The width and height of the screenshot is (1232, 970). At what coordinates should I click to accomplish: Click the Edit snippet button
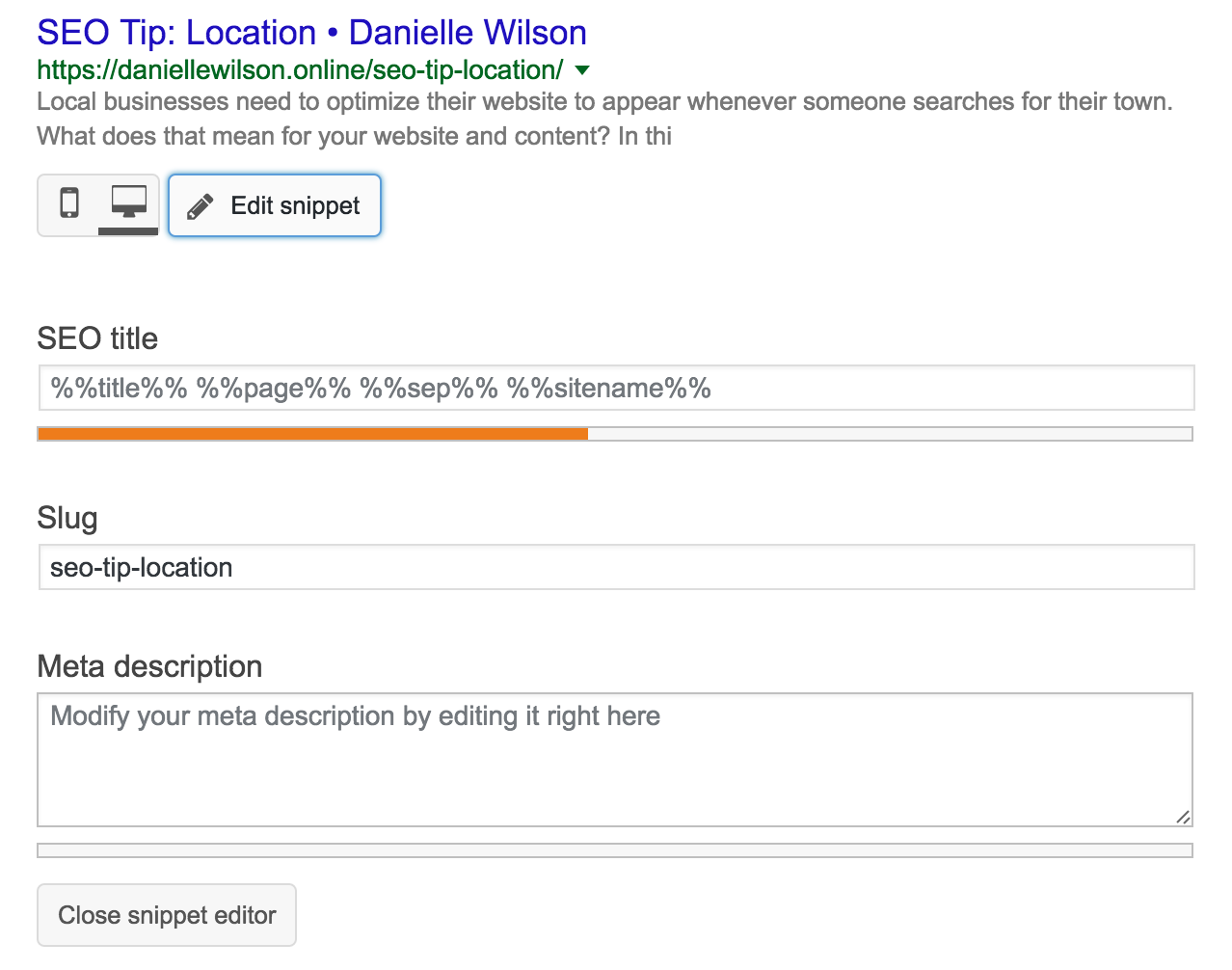pyautogui.click(x=275, y=205)
